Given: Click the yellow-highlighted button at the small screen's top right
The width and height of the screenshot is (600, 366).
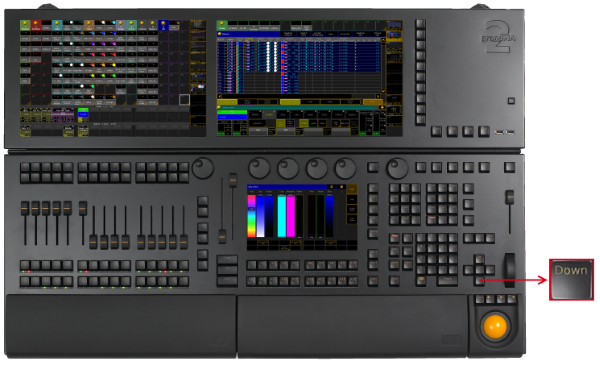Looking at the screenshot, I should pyautogui.click(x=352, y=189).
